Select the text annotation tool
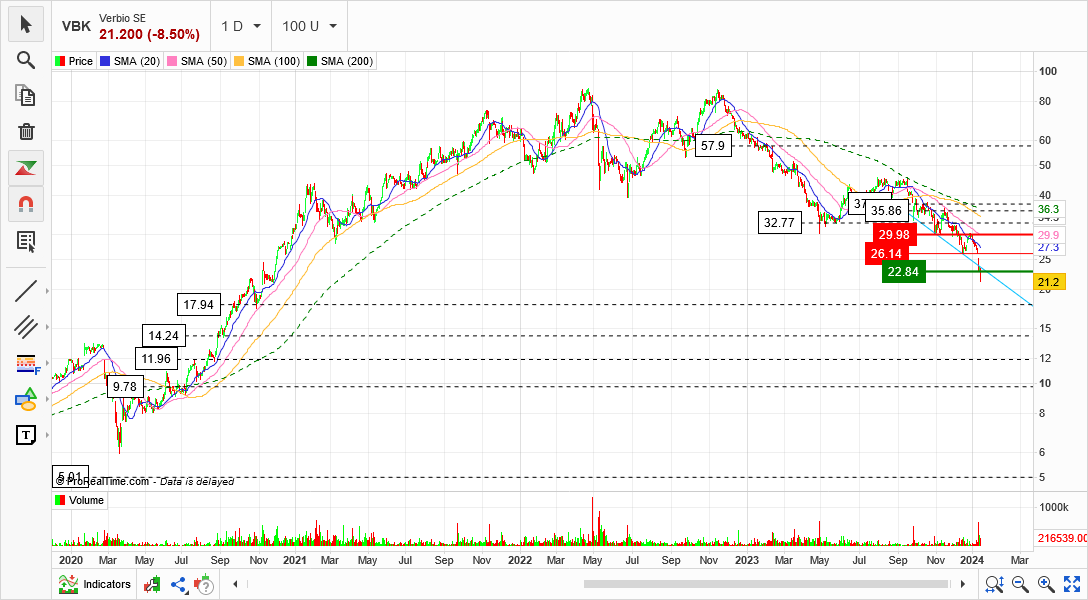Image resolution: width=1088 pixels, height=600 pixels. (x=26, y=435)
